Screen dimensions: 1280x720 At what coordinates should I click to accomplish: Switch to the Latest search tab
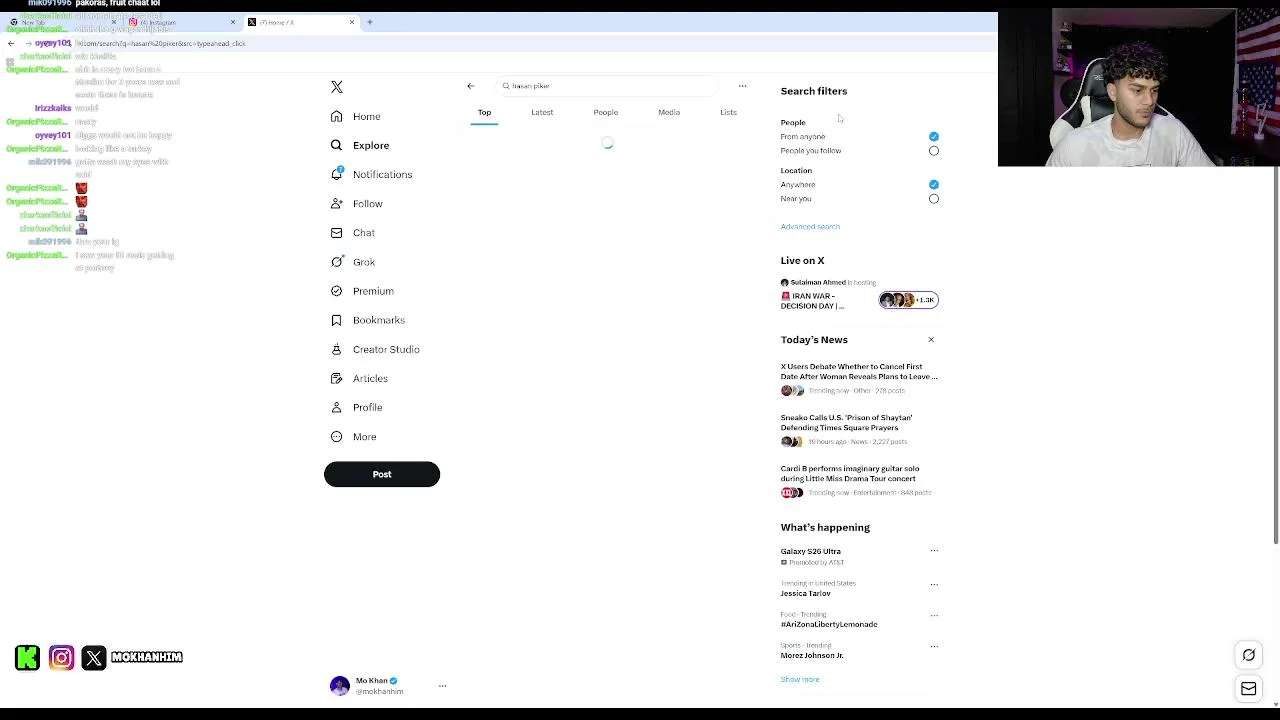pos(542,112)
